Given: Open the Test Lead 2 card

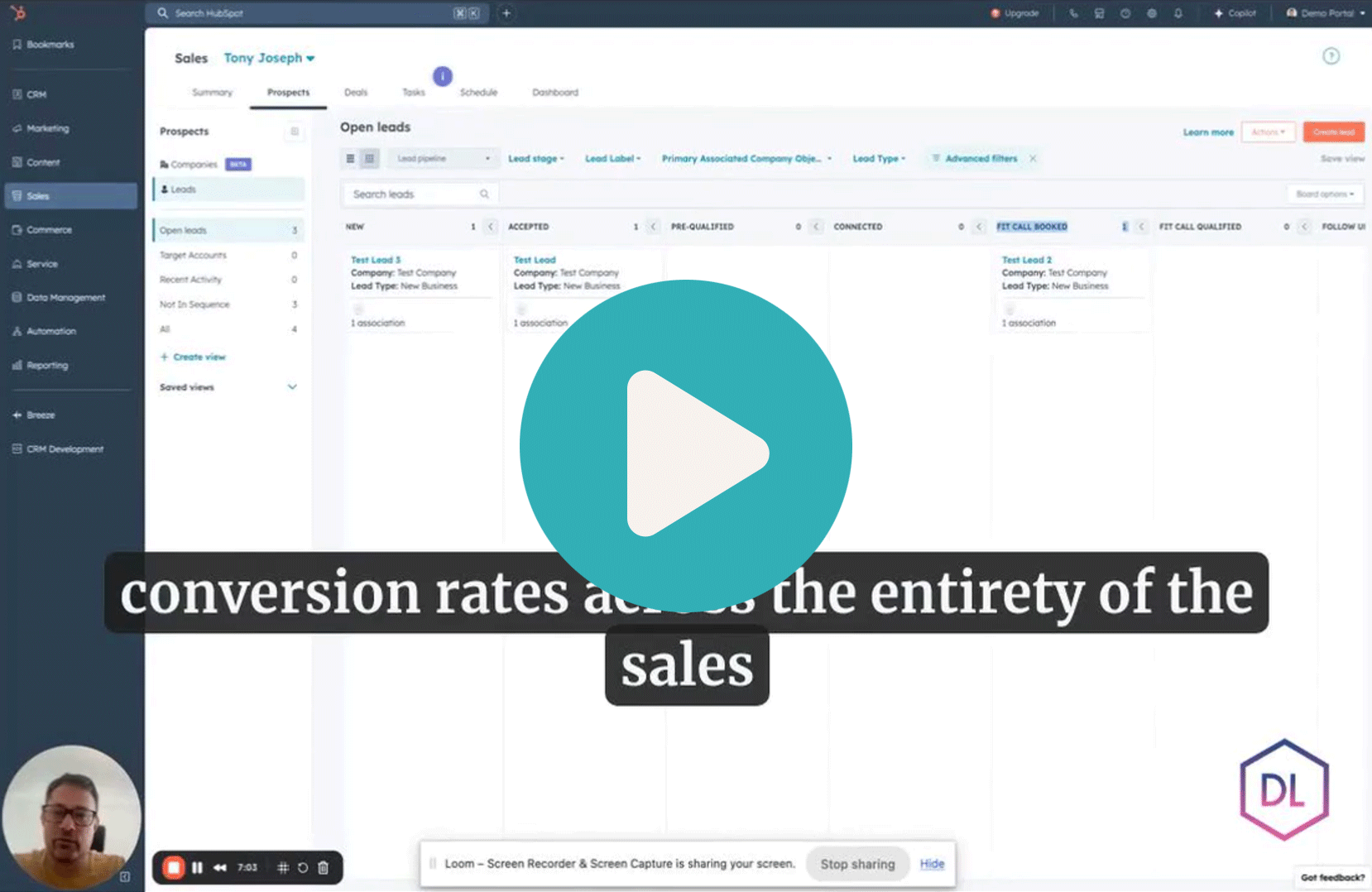Looking at the screenshot, I should click(x=1027, y=260).
